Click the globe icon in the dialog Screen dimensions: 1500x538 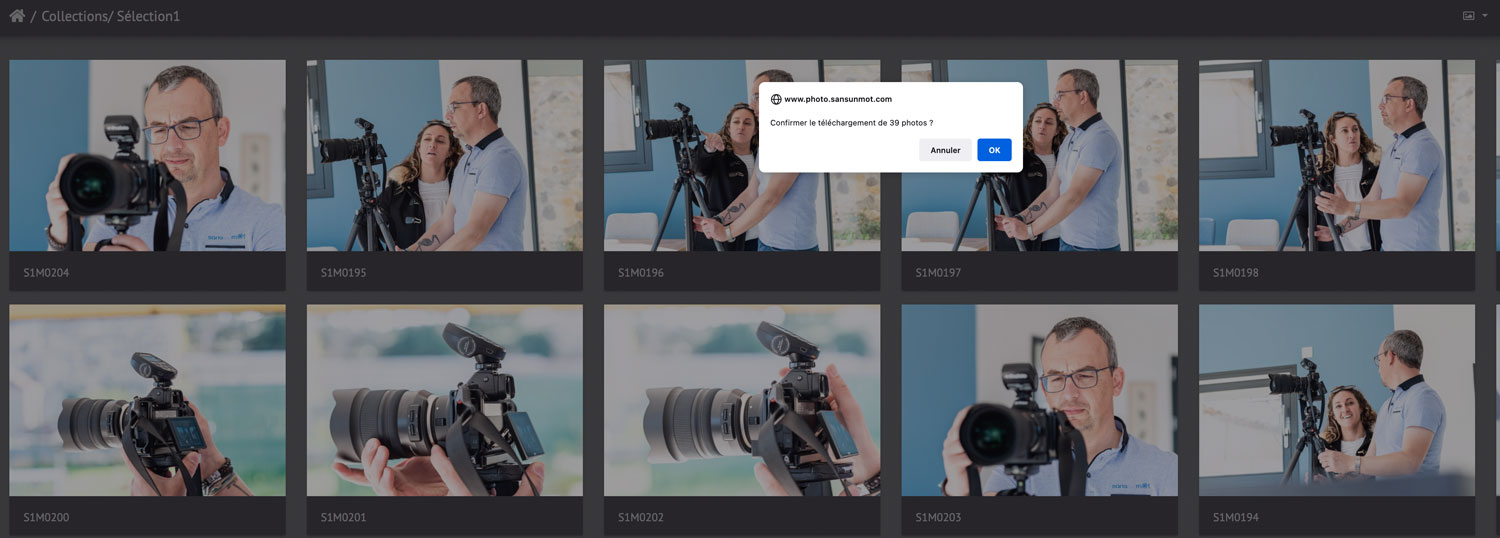776,99
